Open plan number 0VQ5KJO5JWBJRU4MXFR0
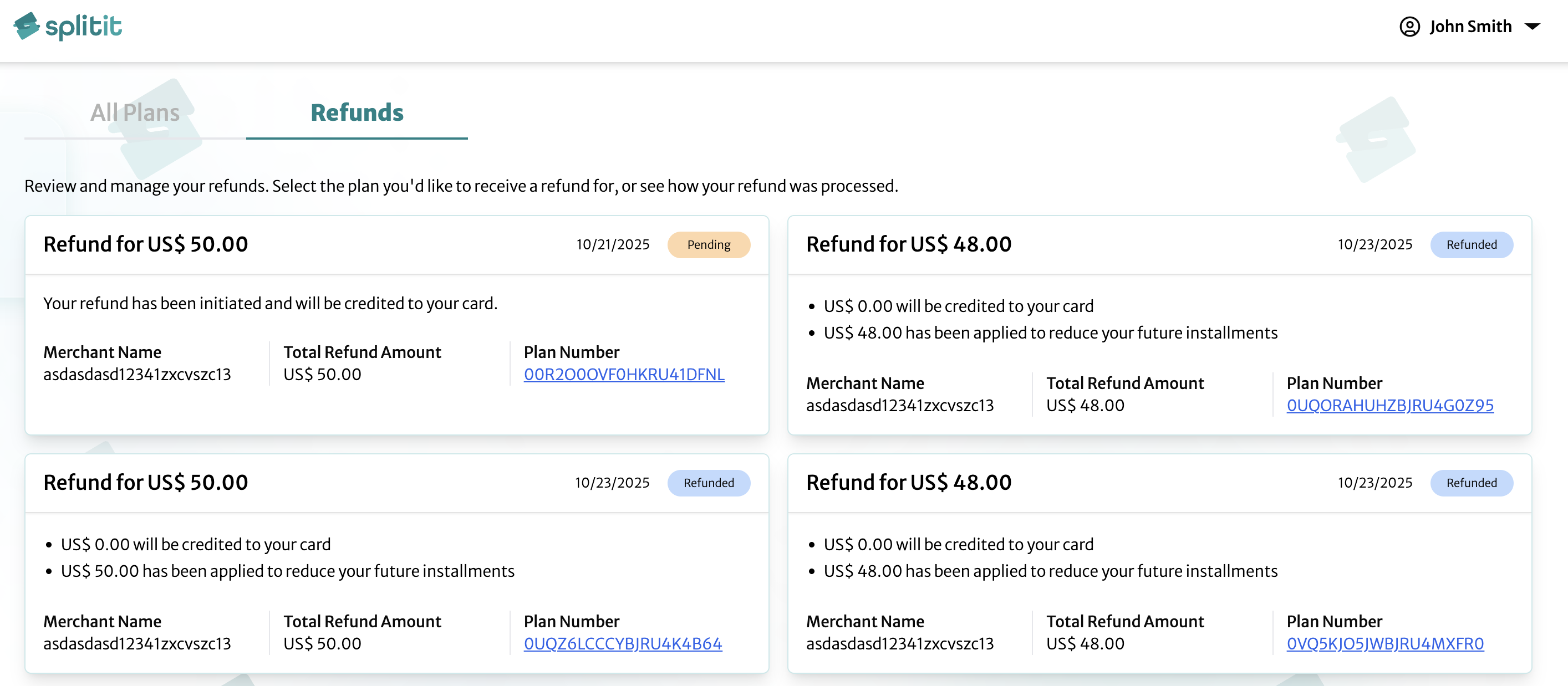1568x686 pixels. [1386, 643]
